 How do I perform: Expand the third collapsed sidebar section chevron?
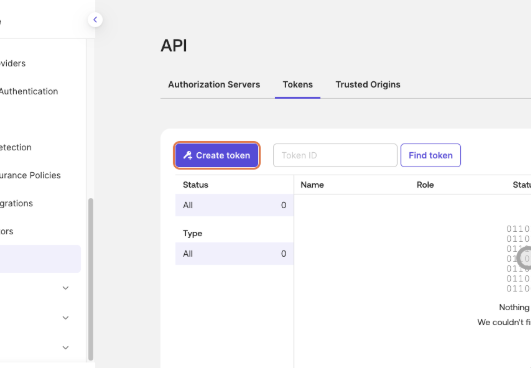pyautogui.click(x=66, y=348)
